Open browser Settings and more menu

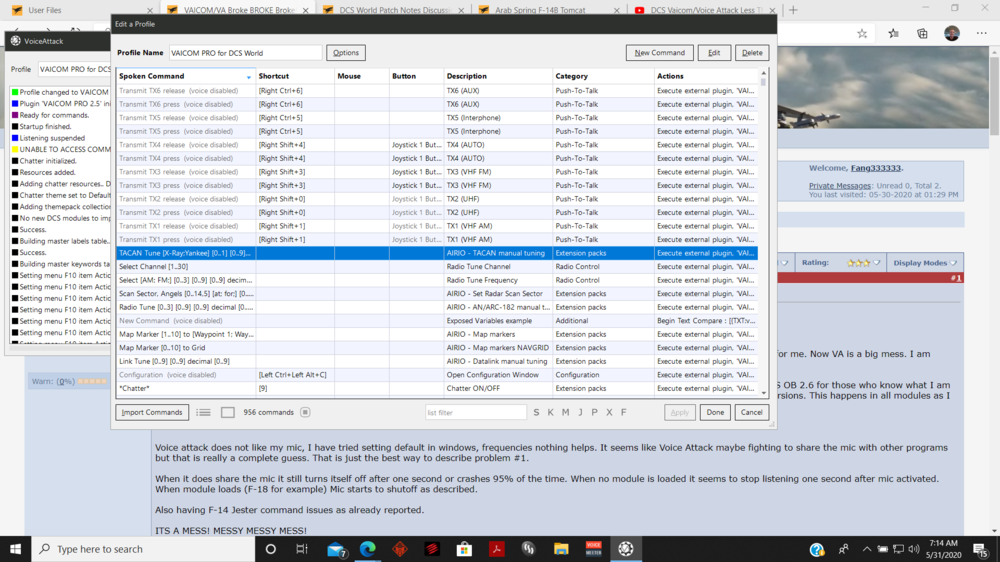click(982, 34)
